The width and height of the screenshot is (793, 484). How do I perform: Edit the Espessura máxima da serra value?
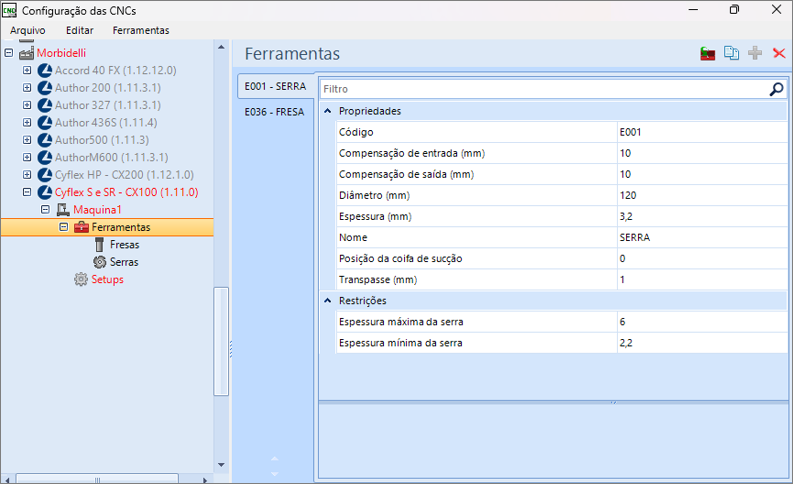point(702,322)
